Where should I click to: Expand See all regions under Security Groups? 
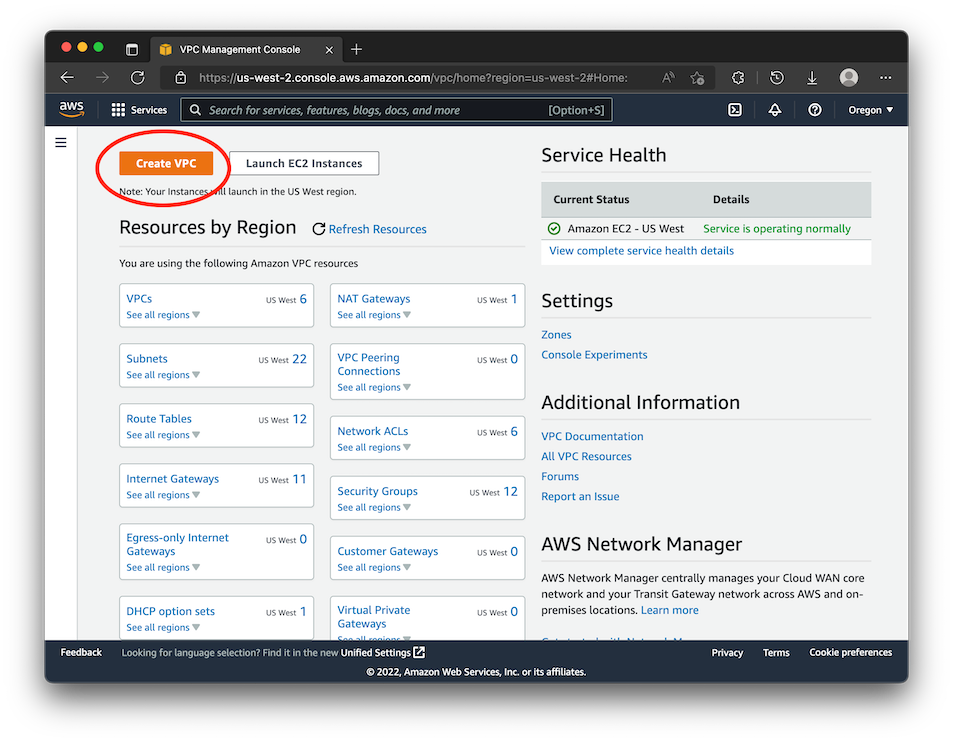pos(374,507)
